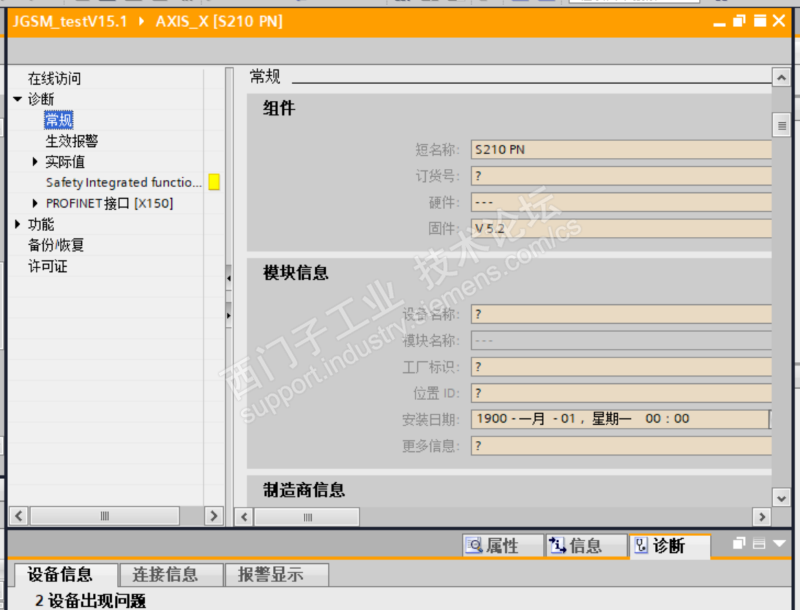Click the 2 设备出现问题 message text
800x610 pixels.
(90, 601)
